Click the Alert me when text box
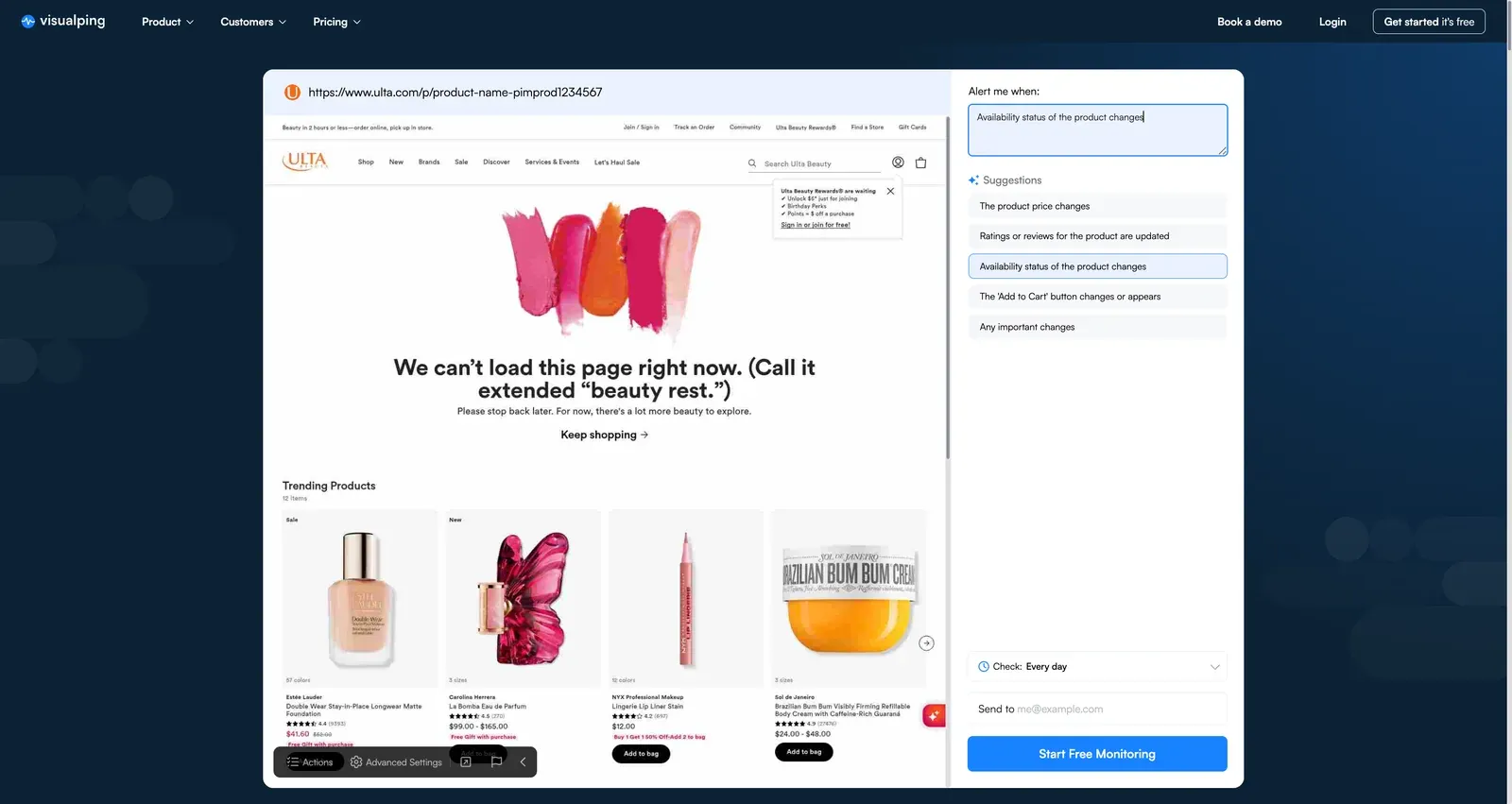Screen dimensions: 1512x804 tap(1097, 129)
